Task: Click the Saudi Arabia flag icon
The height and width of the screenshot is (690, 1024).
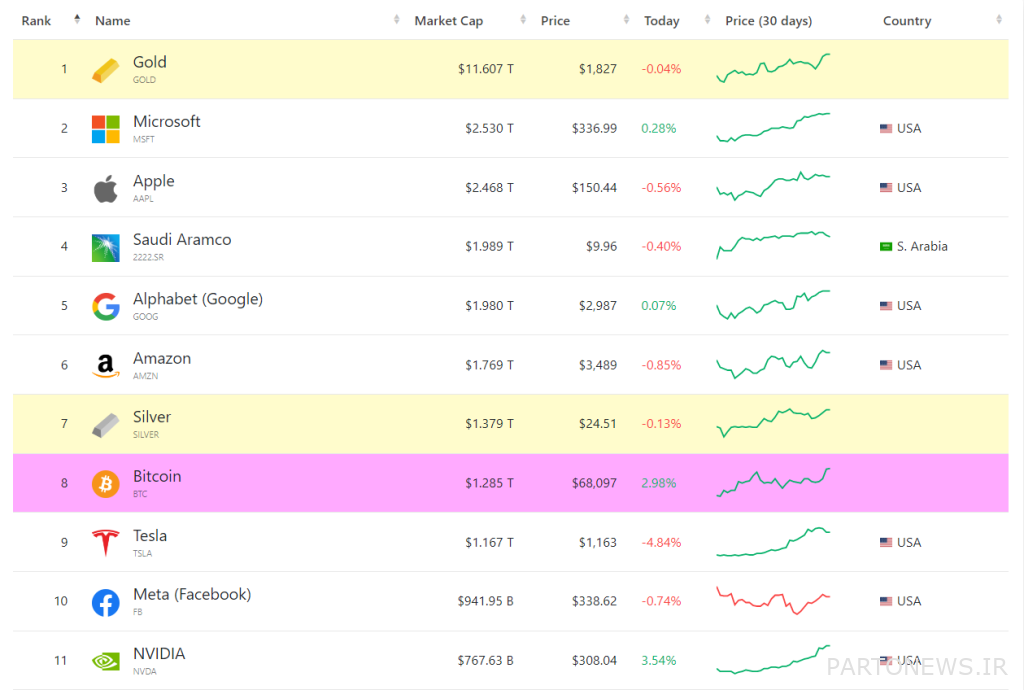Action: [886, 246]
